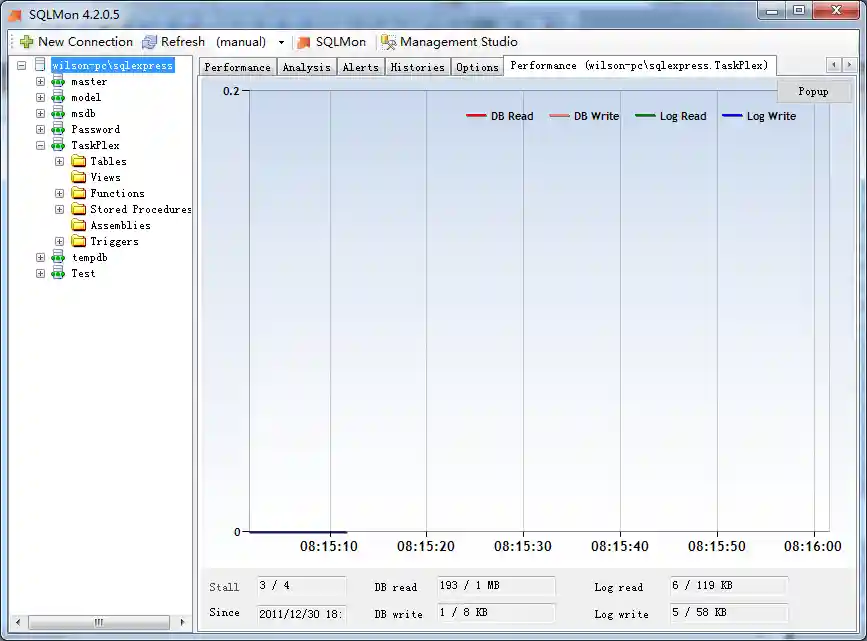Switch to the Analysis tab
This screenshot has width=867, height=641.
(306, 66)
